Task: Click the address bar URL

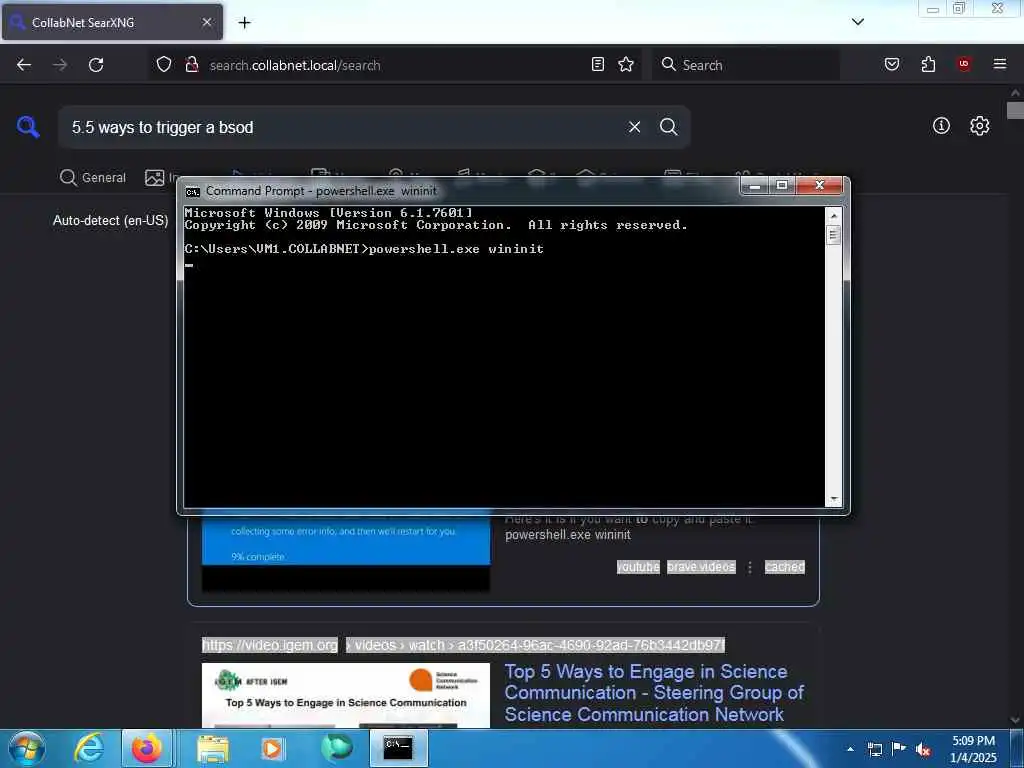Action: (x=295, y=65)
